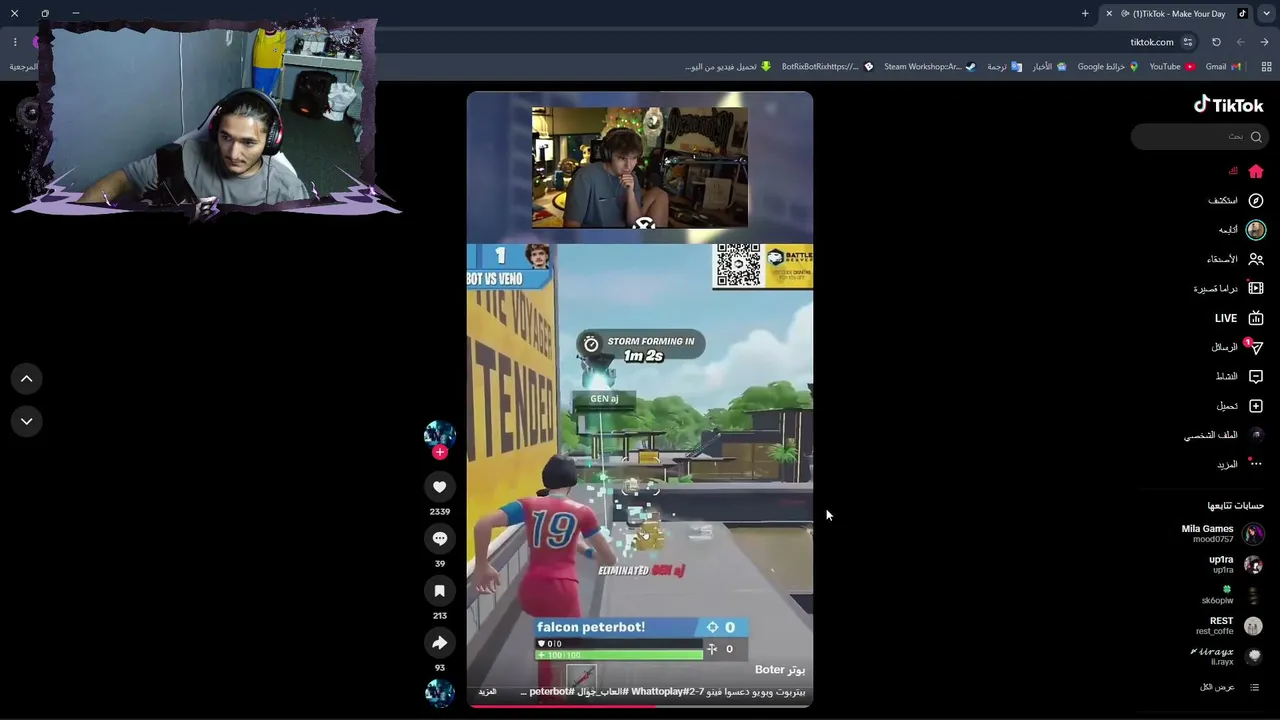Open the spinning sound disc
1280x720 pixels.
(x=439, y=692)
